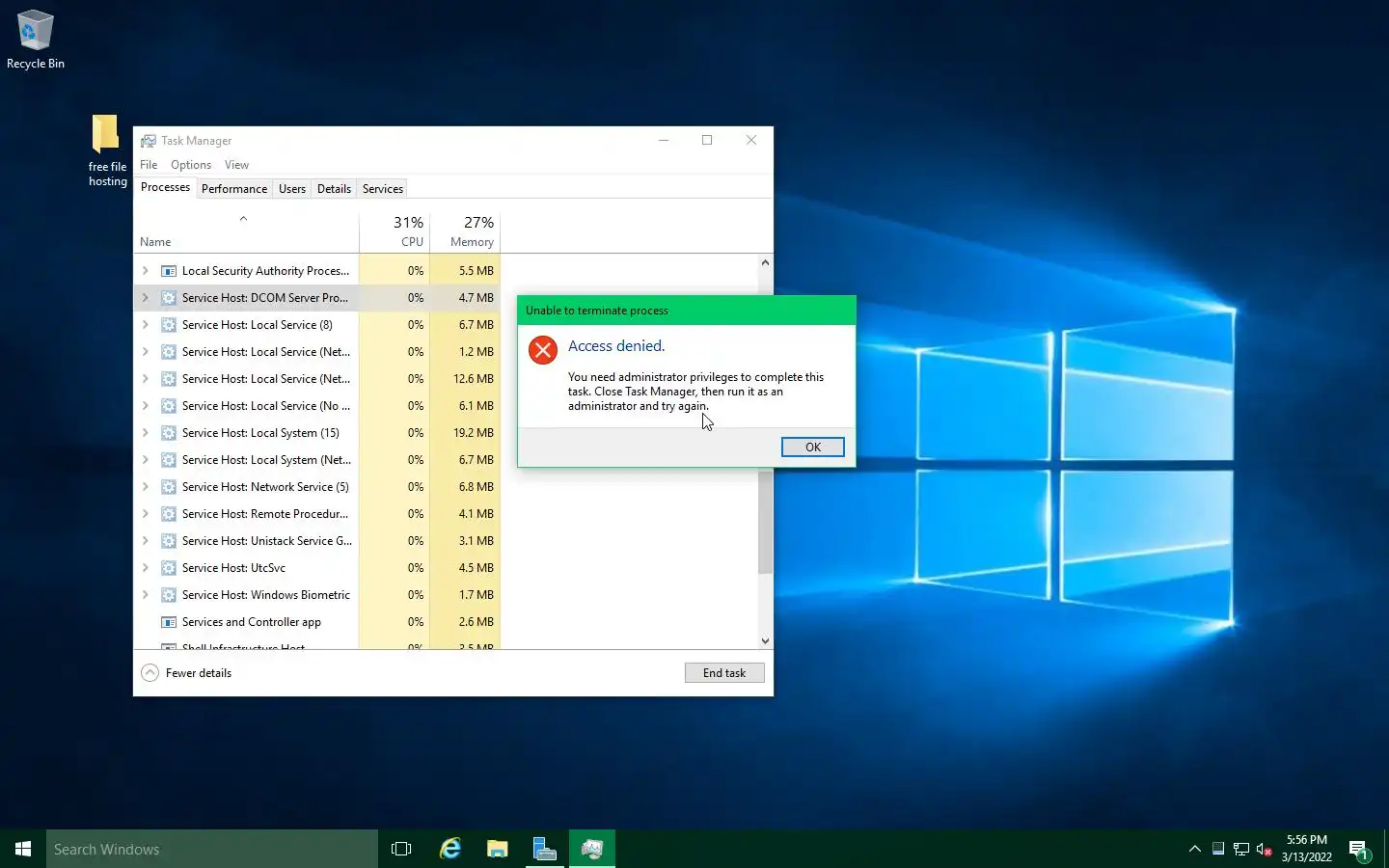Sort processes by the Memory column
Screen dimensions: 1389x868
pyautogui.click(x=465, y=231)
